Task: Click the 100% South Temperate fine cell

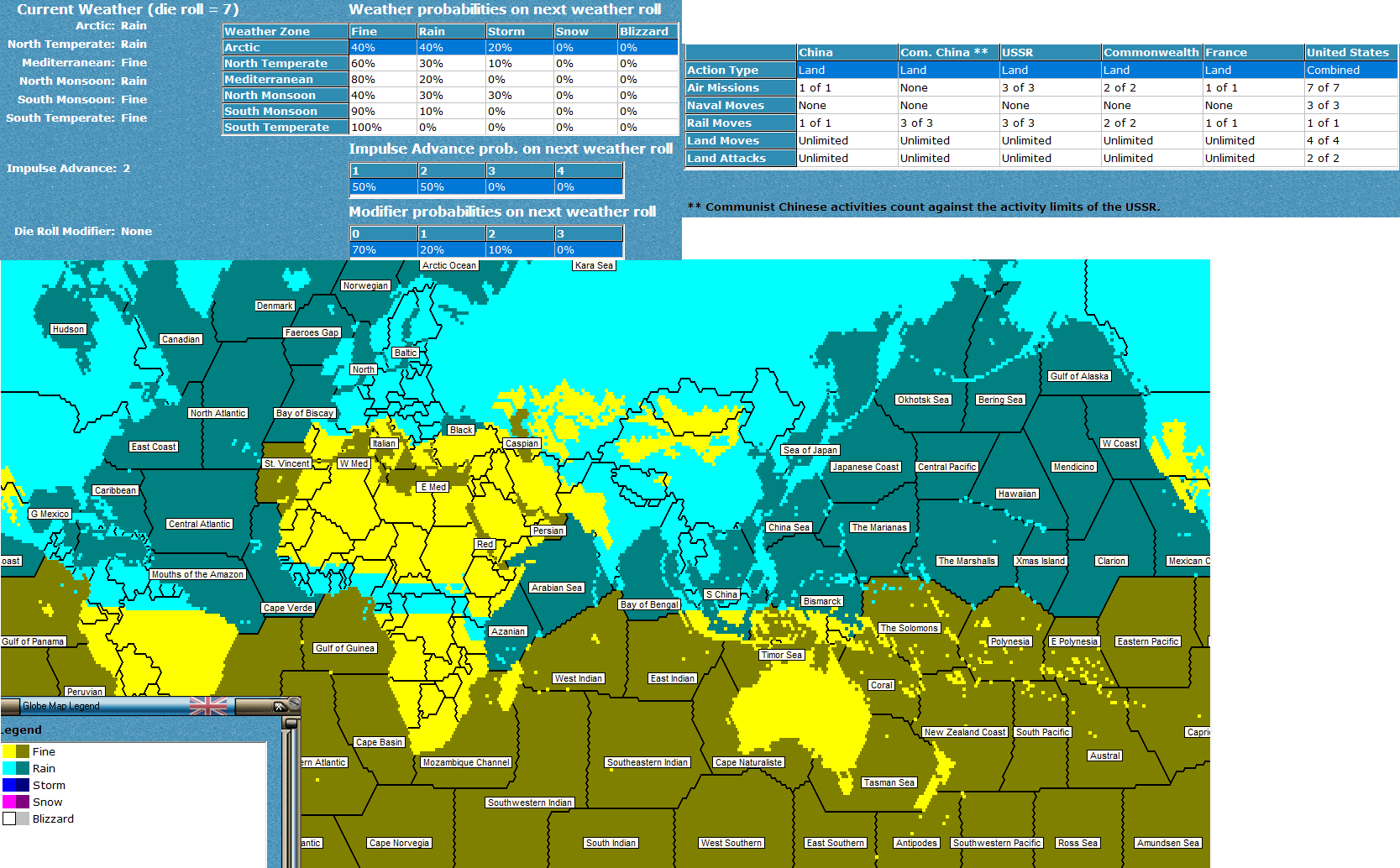Action: tap(384, 128)
